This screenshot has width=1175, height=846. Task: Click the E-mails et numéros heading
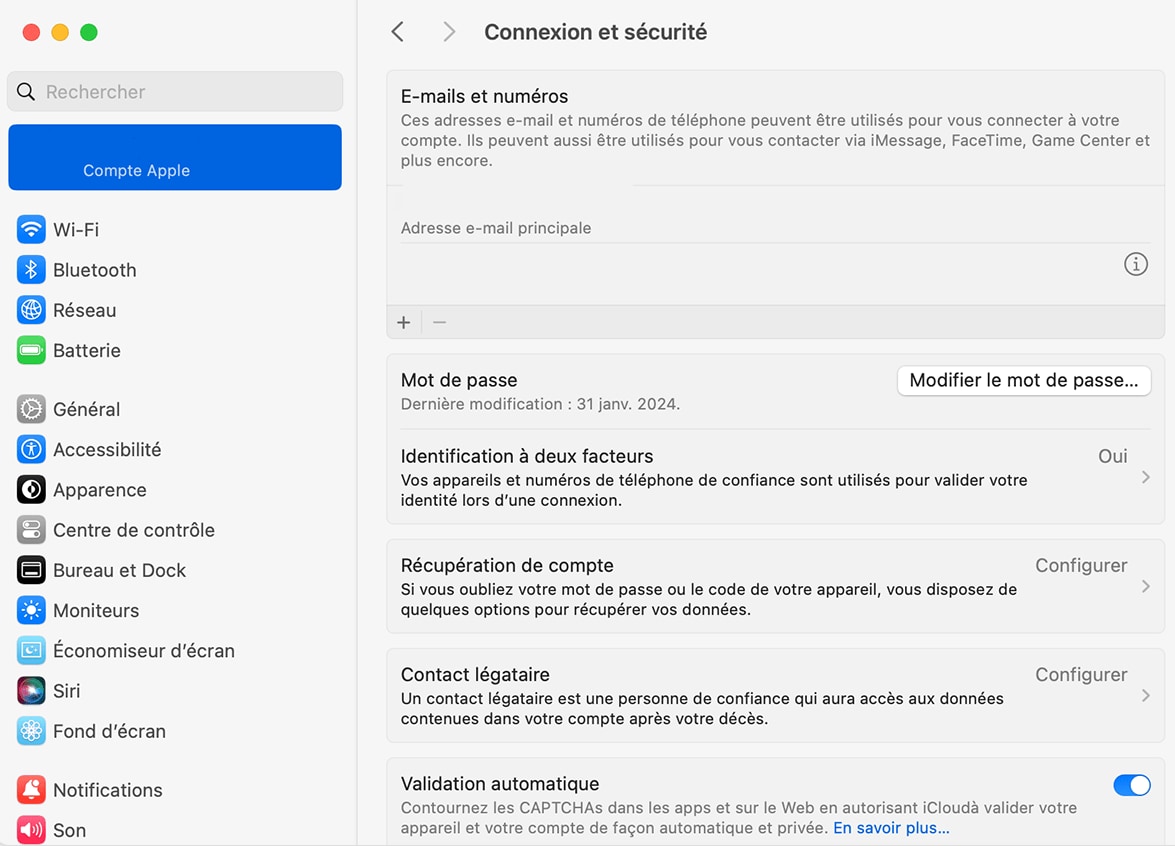(x=484, y=96)
